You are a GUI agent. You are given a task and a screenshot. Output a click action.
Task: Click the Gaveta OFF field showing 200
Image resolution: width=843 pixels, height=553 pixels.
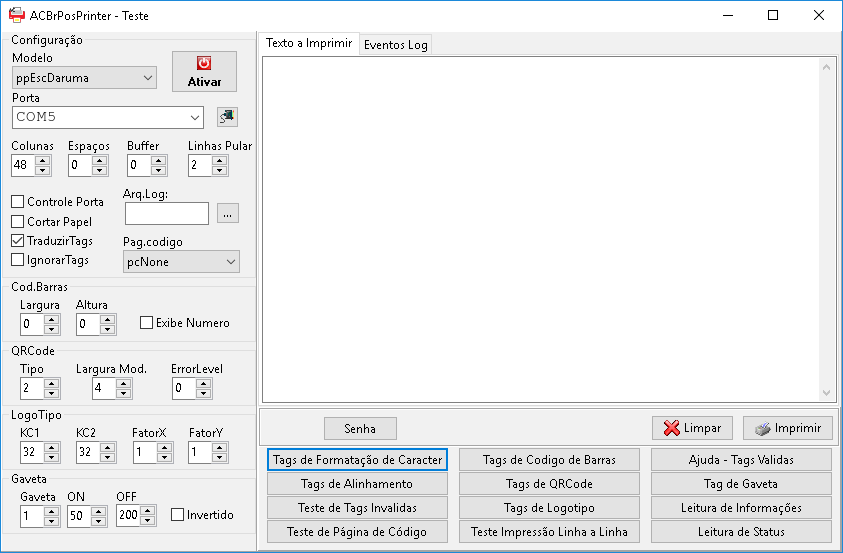128,515
